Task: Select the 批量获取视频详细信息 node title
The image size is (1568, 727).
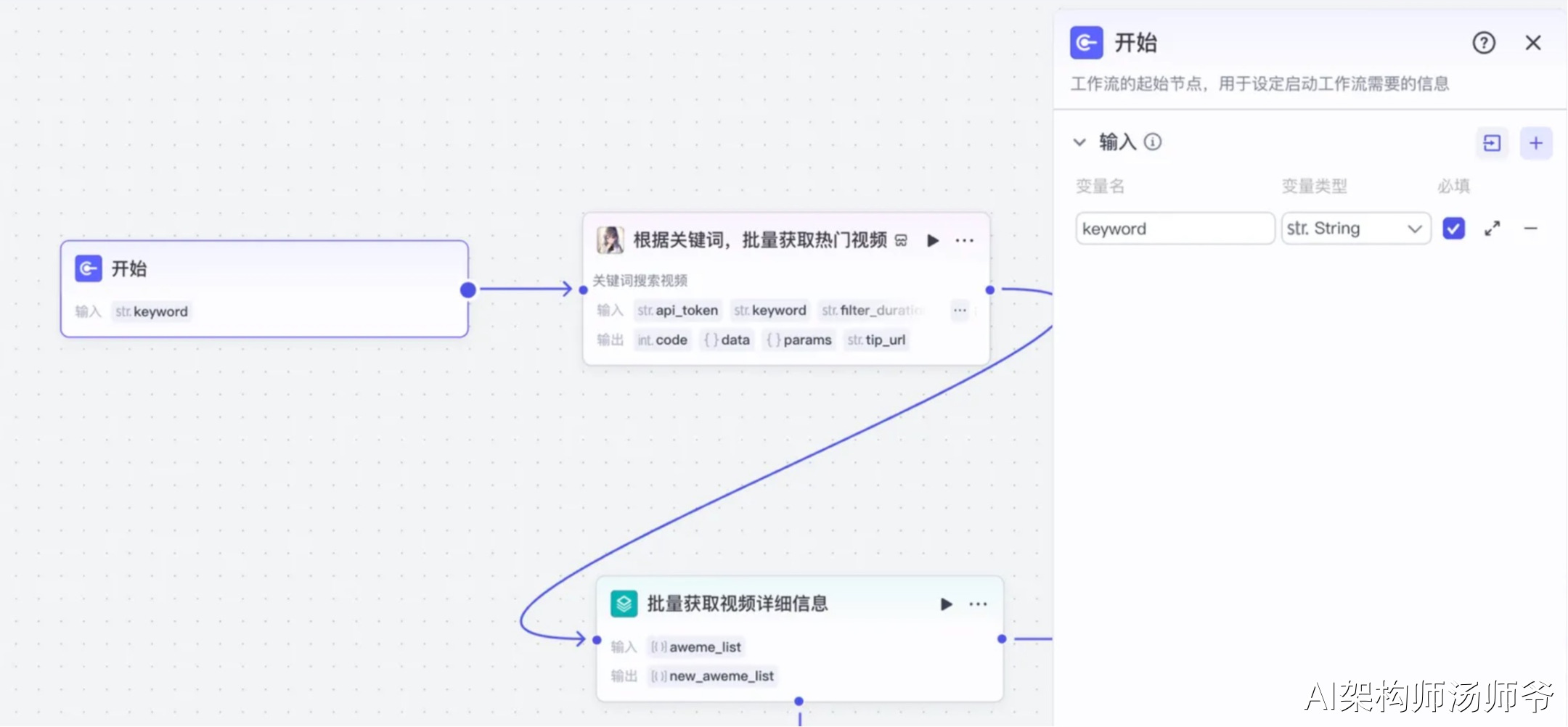Action: 737,604
